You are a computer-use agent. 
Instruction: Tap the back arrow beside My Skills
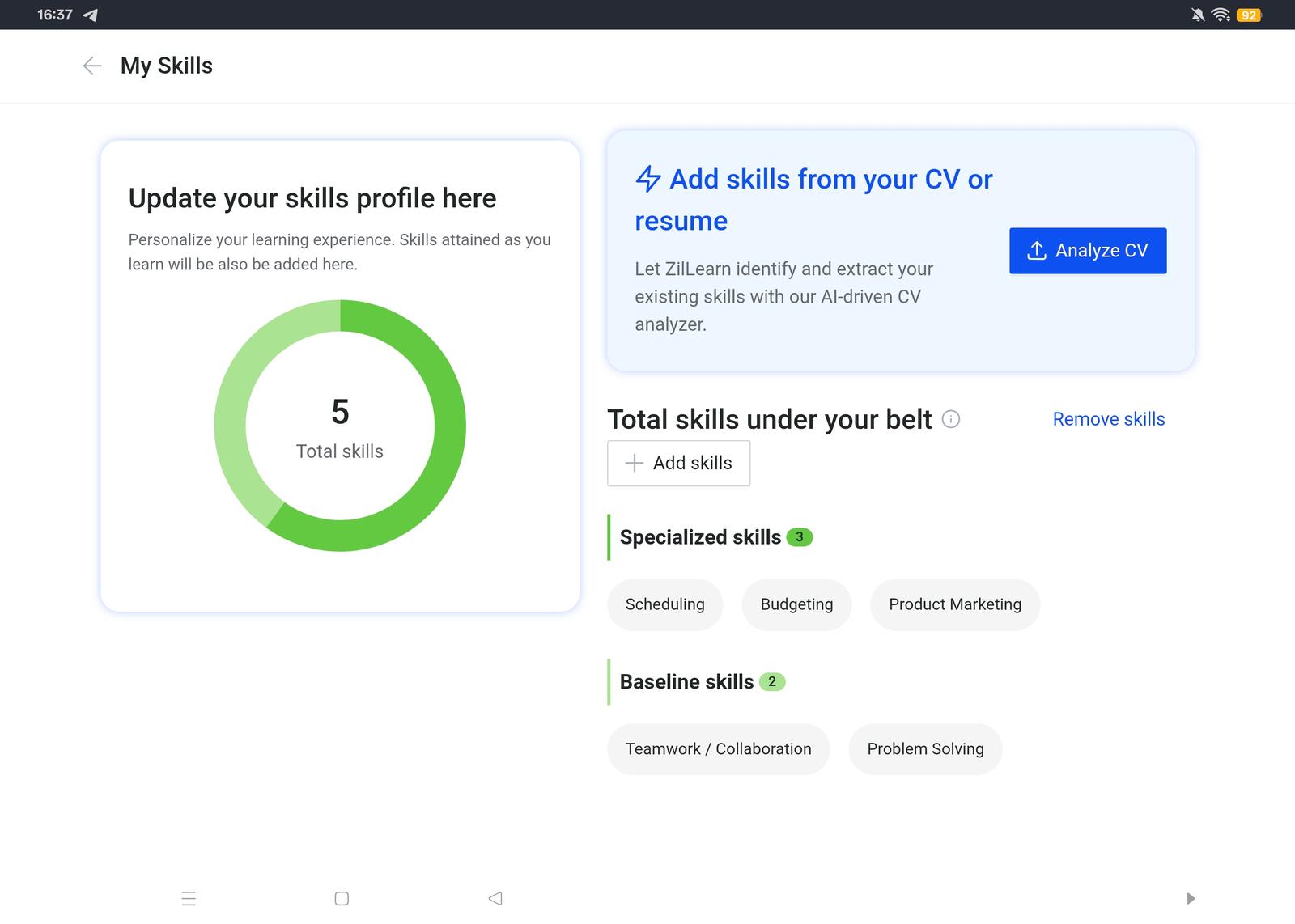[x=92, y=66]
